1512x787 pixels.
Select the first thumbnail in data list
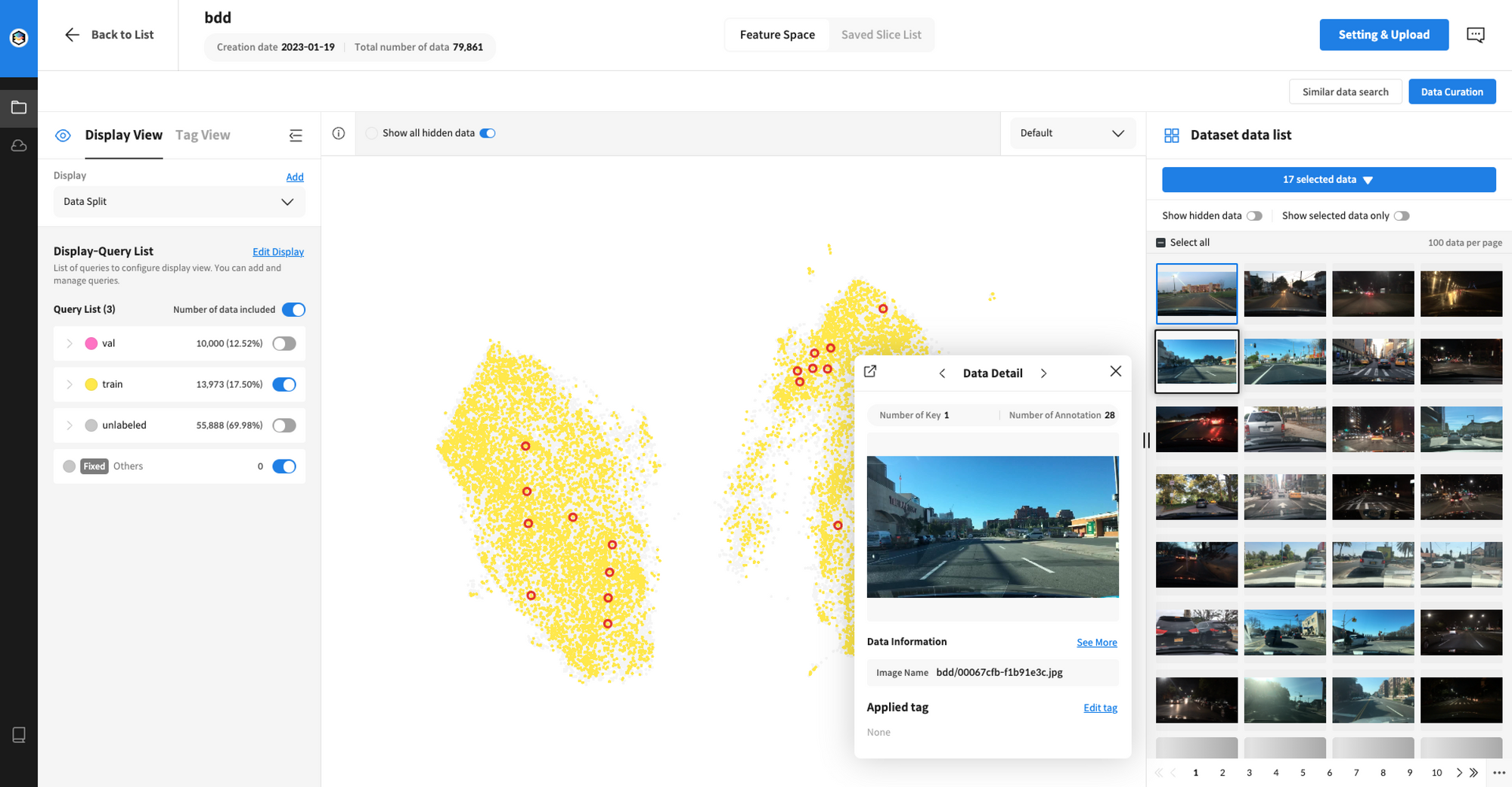pos(1197,293)
